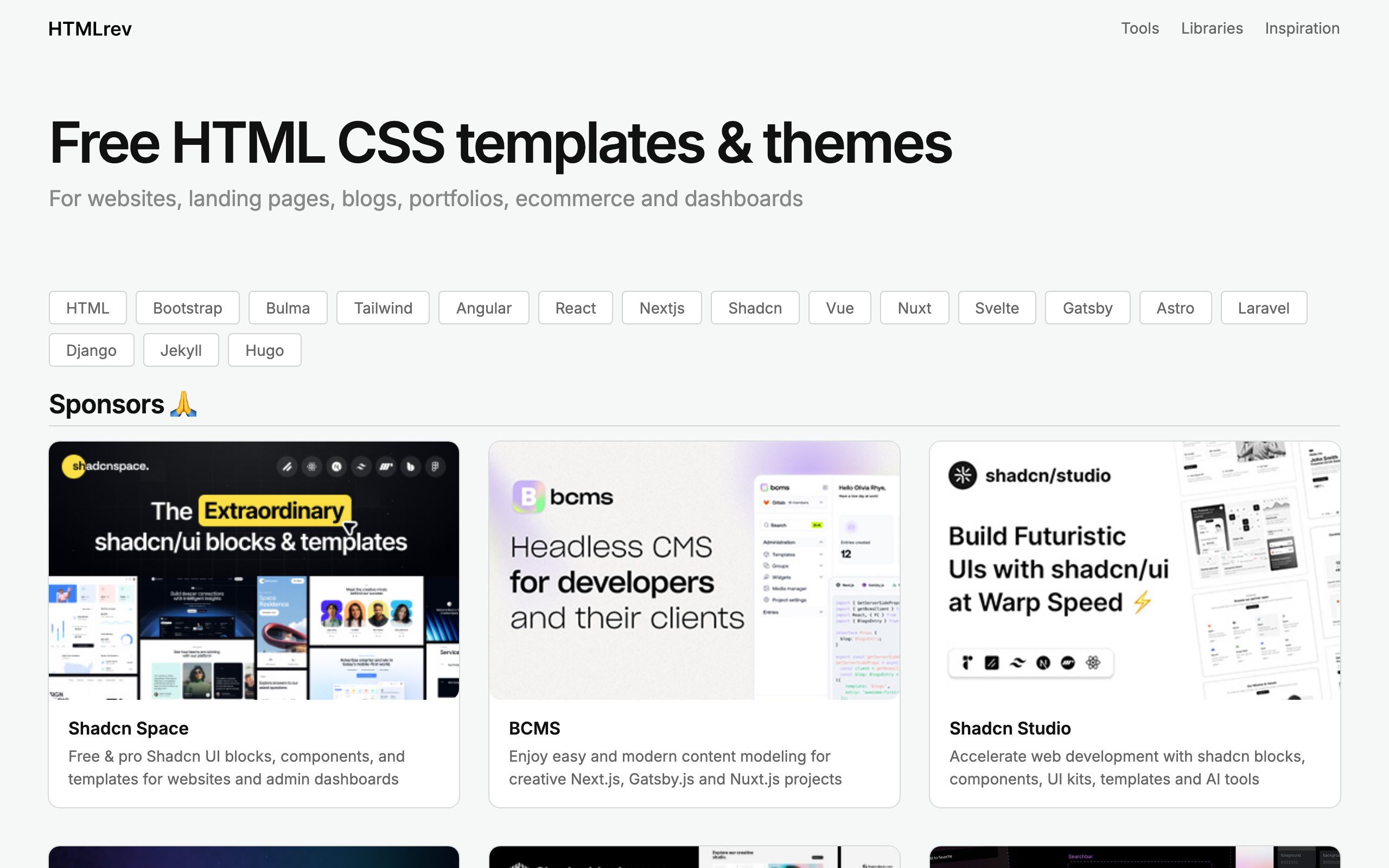
Task: Click the Next.js N icon in shadcn/studio banner
Action: point(1043,663)
